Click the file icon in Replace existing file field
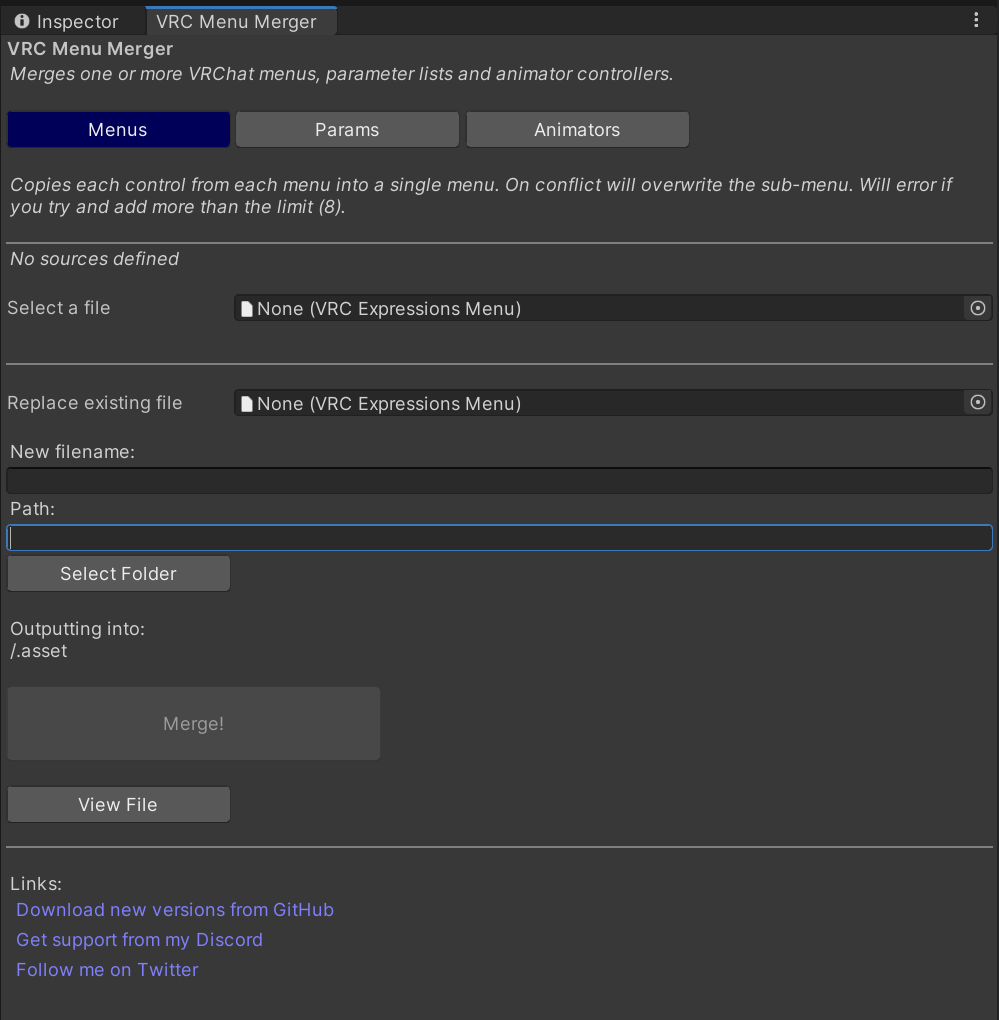This screenshot has width=999, height=1020. 246,403
